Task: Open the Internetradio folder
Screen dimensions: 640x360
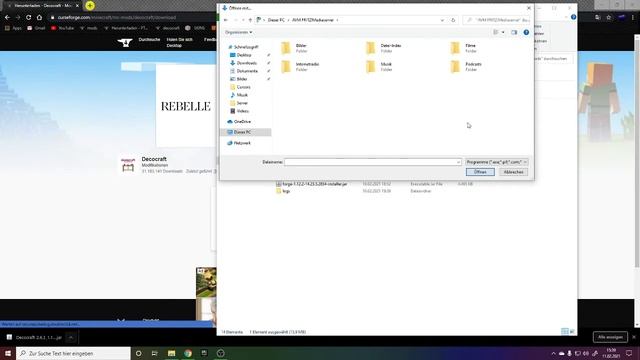Action: click(301, 67)
